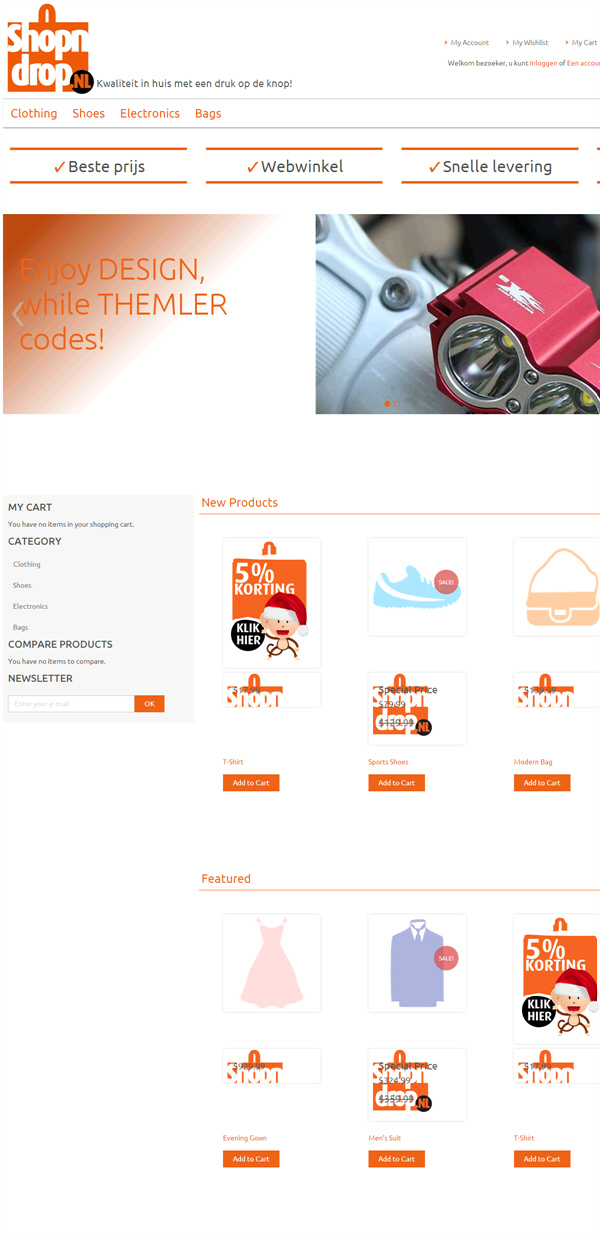Open the Electronics menu
This screenshot has width=600, height=1236.
pos(150,113)
